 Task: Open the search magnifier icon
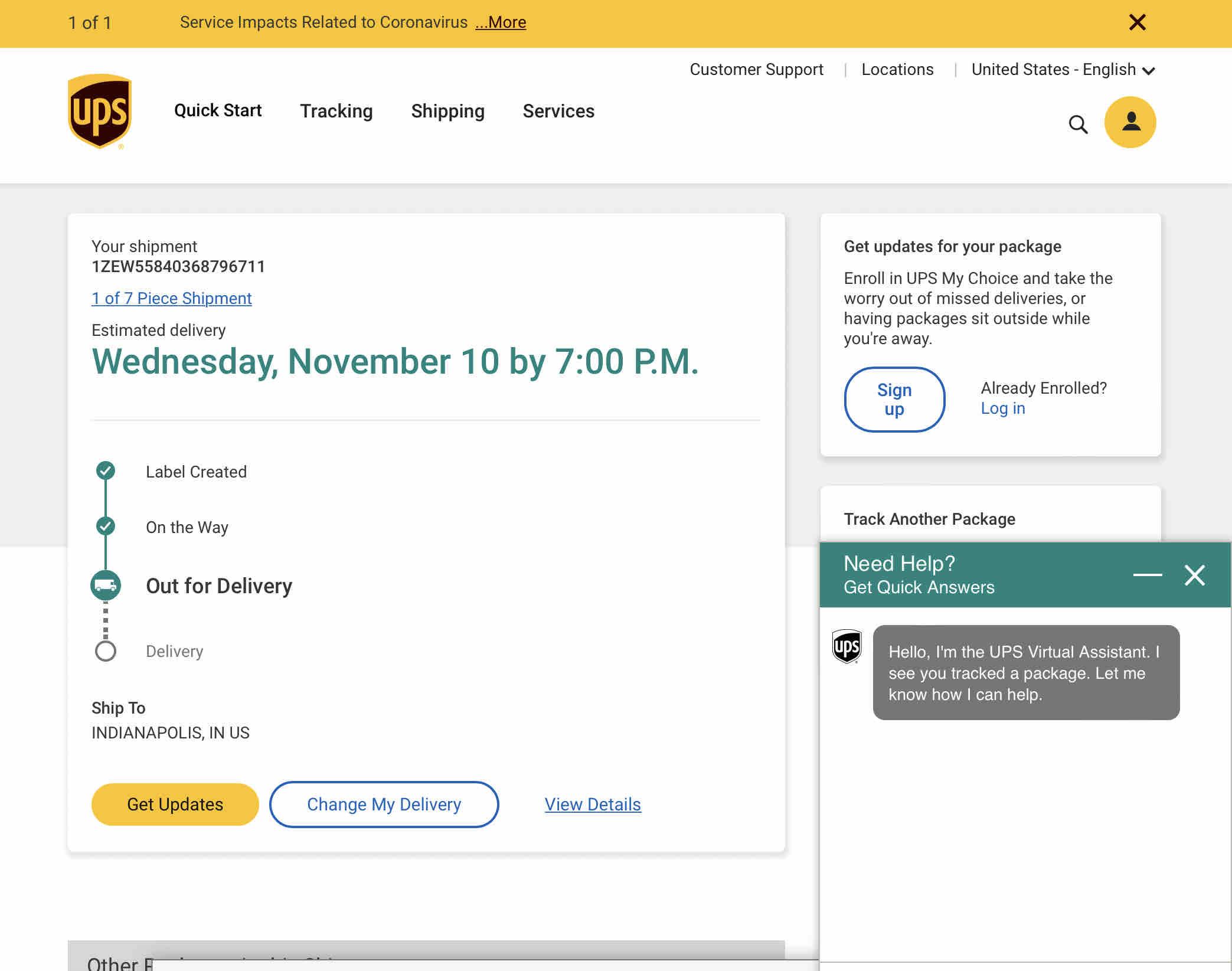1078,124
